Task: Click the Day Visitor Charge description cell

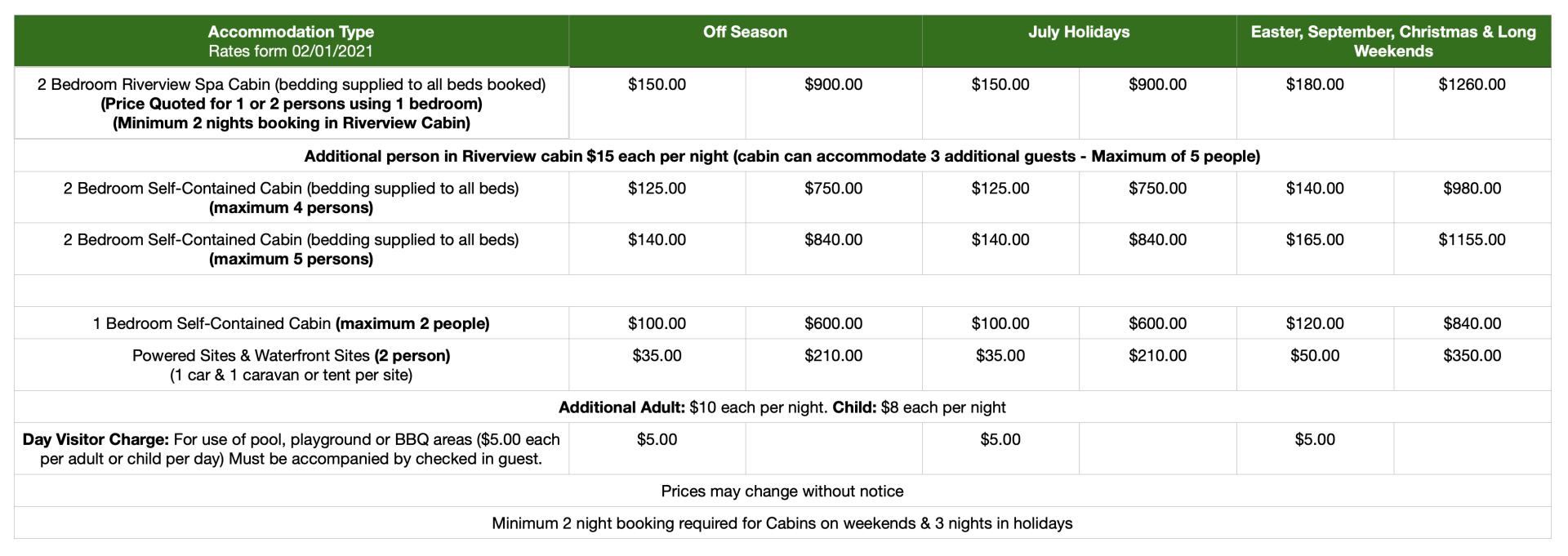Action: (x=291, y=449)
